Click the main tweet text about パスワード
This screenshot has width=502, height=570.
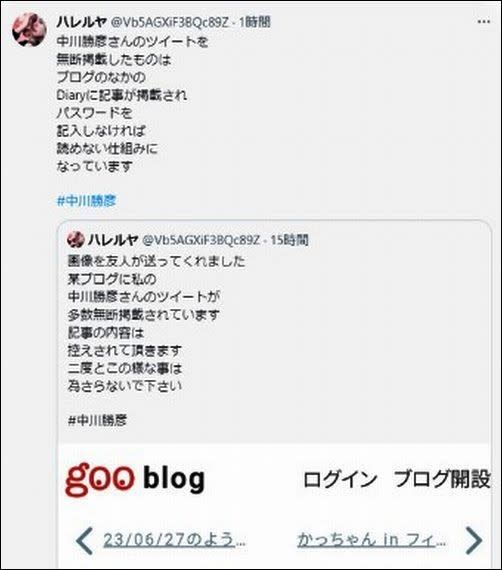(95, 113)
